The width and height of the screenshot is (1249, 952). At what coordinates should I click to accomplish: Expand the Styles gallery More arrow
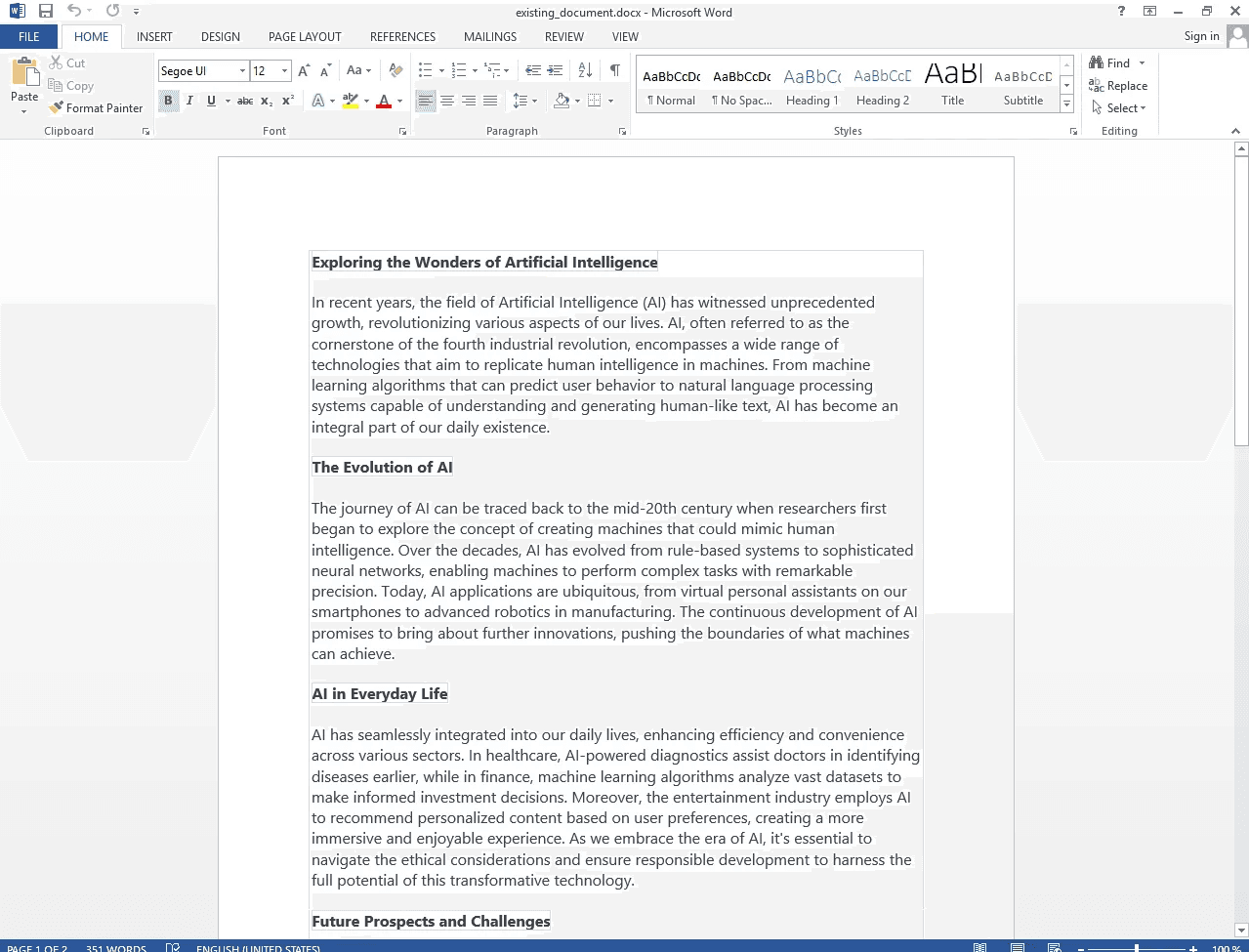click(1066, 103)
